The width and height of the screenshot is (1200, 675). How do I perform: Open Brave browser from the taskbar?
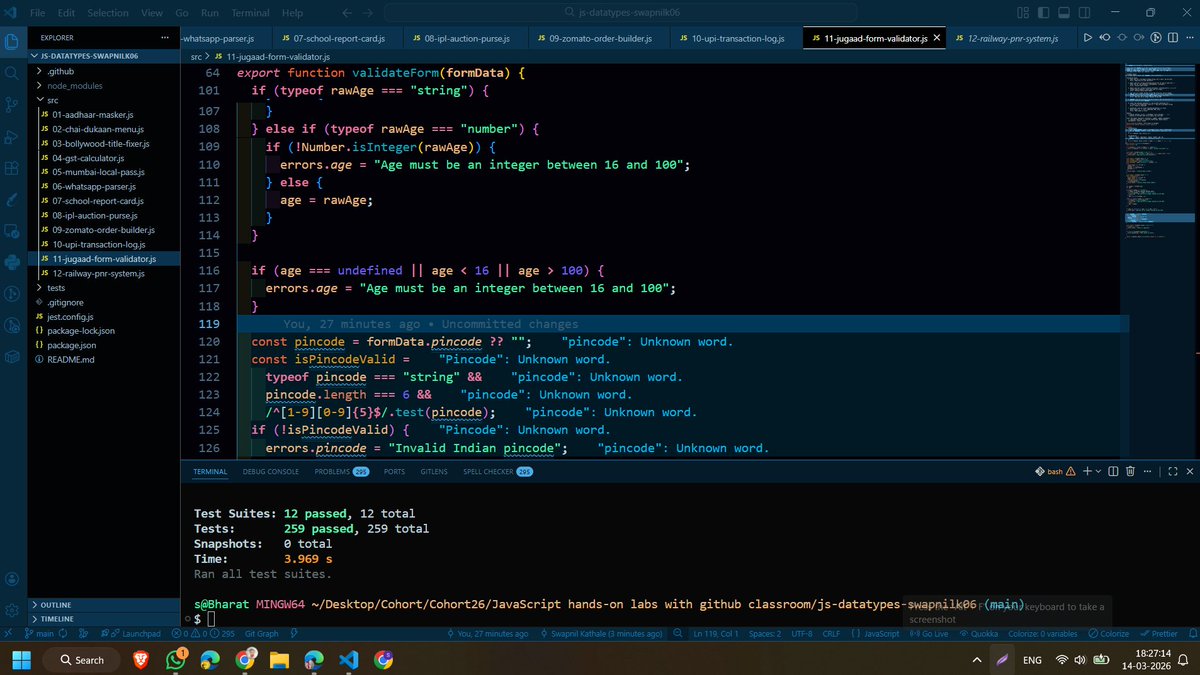click(x=140, y=659)
